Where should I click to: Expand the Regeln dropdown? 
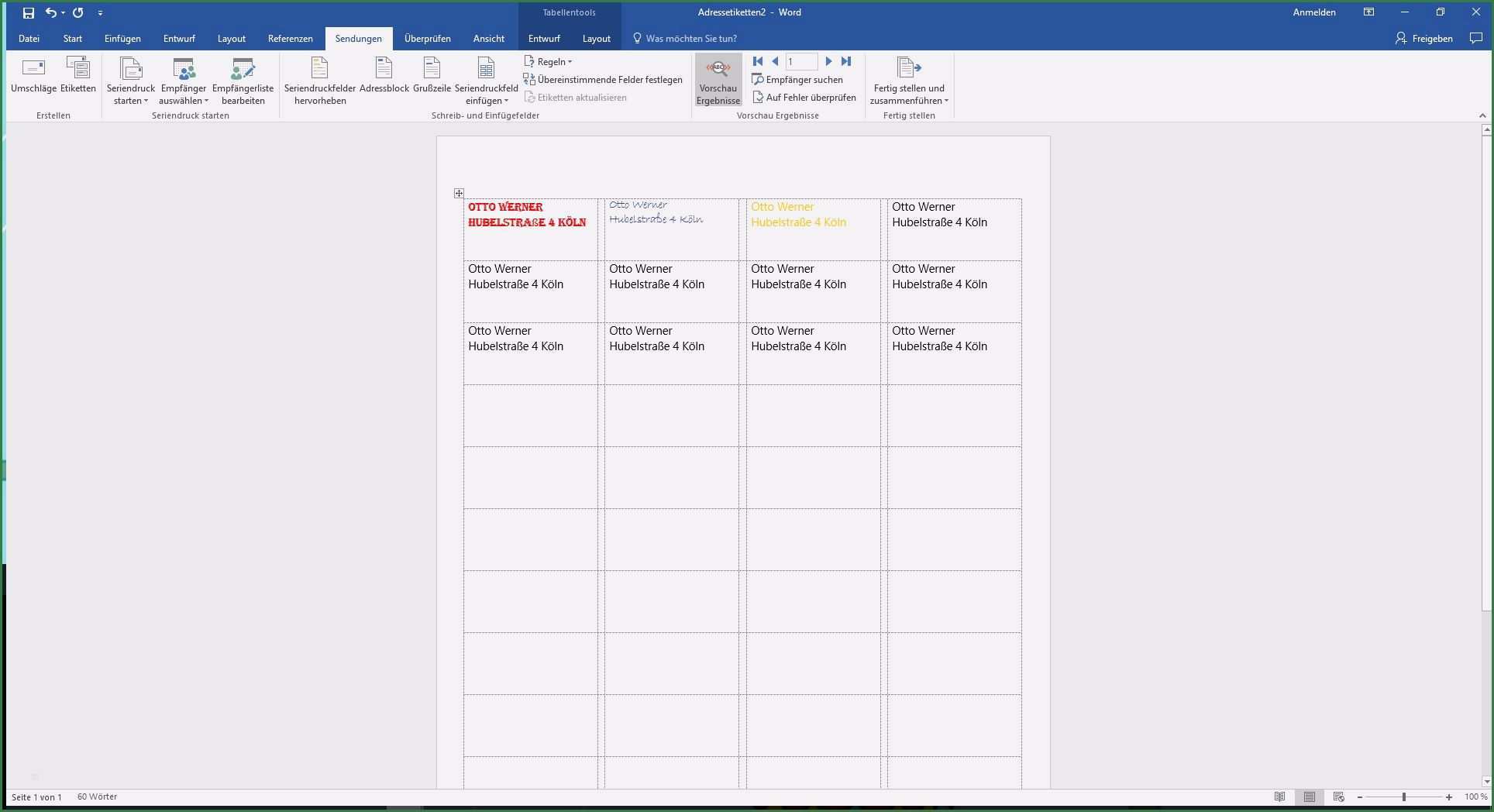pos(553,62)
